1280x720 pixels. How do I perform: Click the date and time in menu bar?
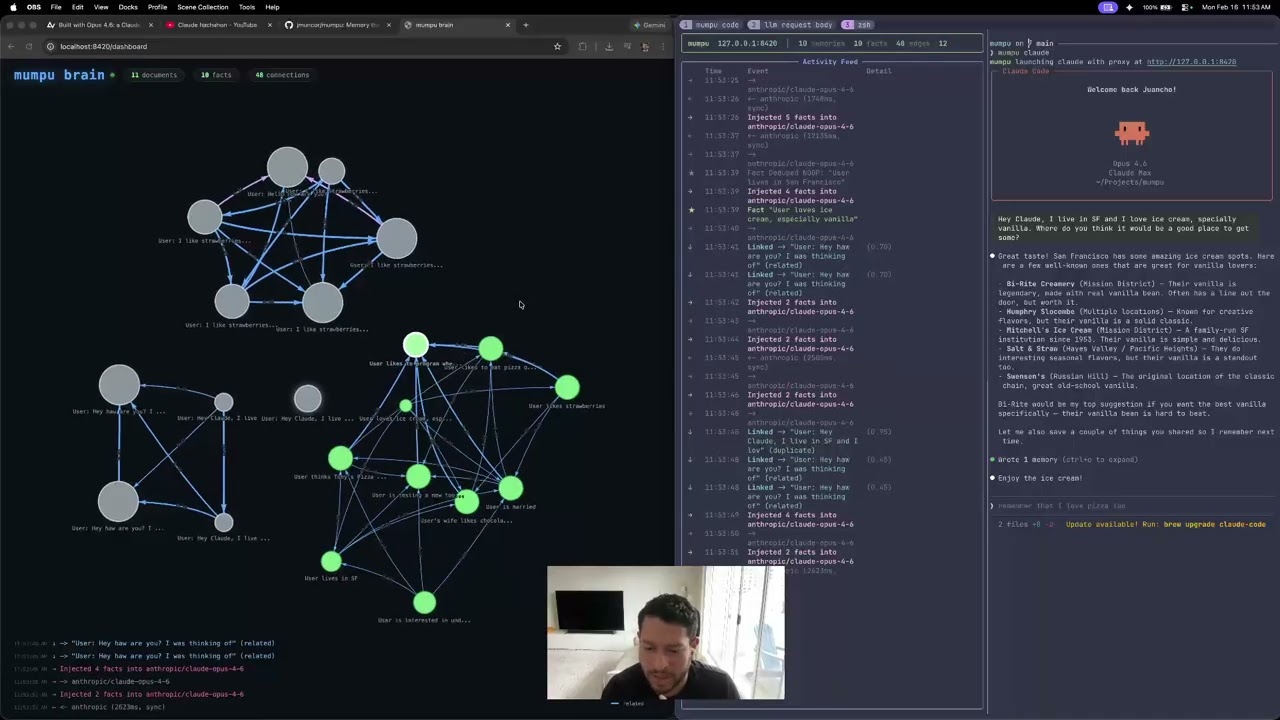(1238, 7)
